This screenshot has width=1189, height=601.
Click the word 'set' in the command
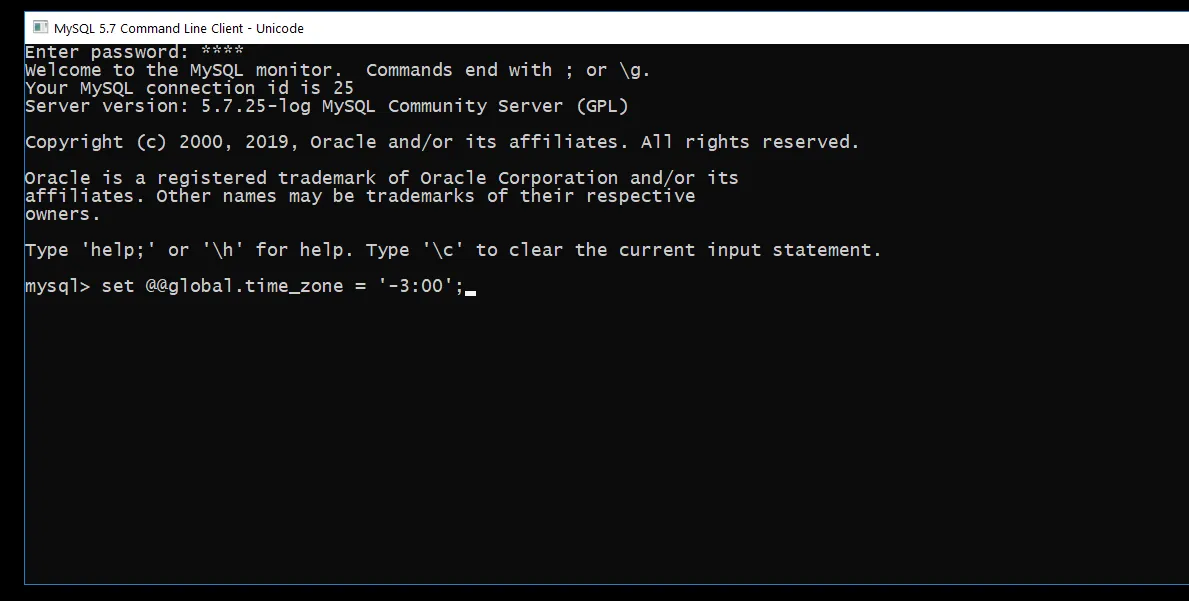pyautogui.click(x=118, y=286)
